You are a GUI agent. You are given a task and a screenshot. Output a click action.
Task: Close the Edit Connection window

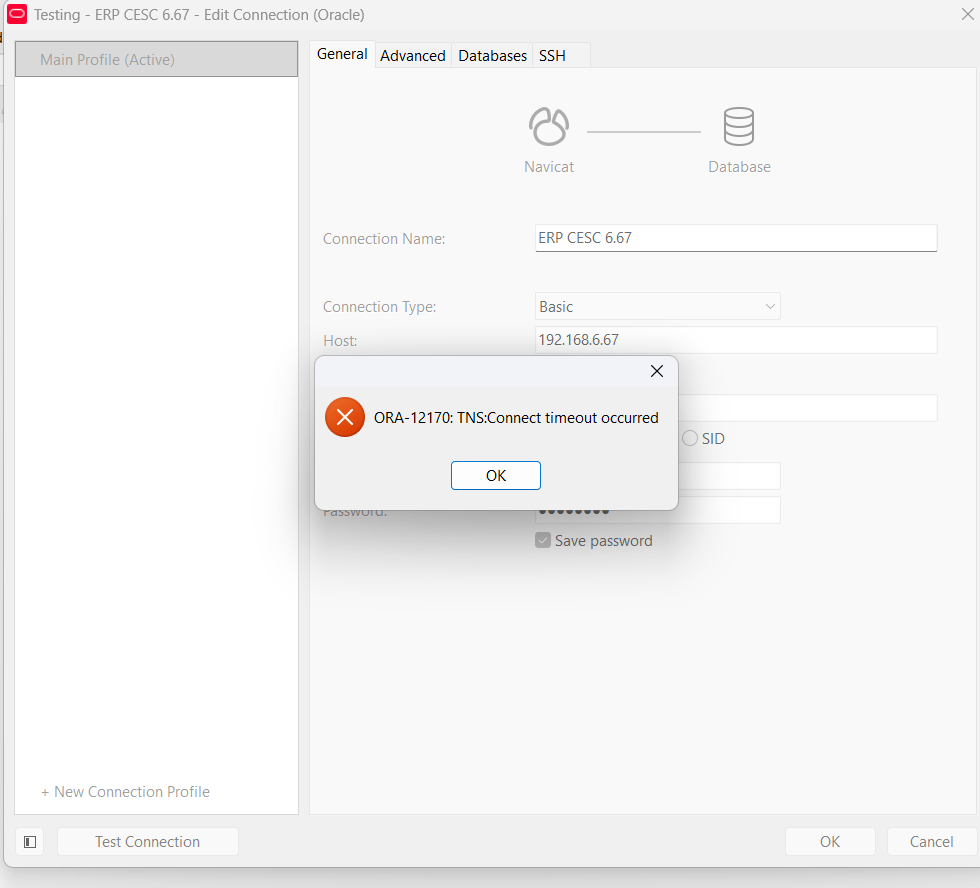pos(968,14)
